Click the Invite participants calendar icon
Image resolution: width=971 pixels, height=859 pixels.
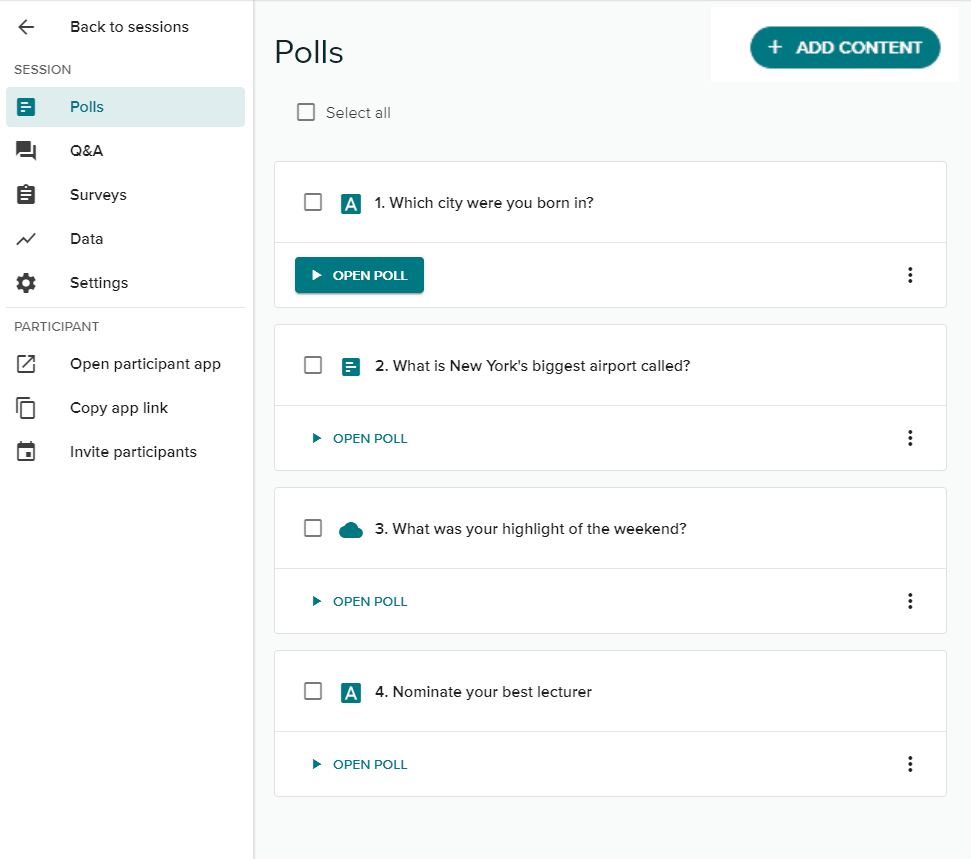click(x=26, y=451)
